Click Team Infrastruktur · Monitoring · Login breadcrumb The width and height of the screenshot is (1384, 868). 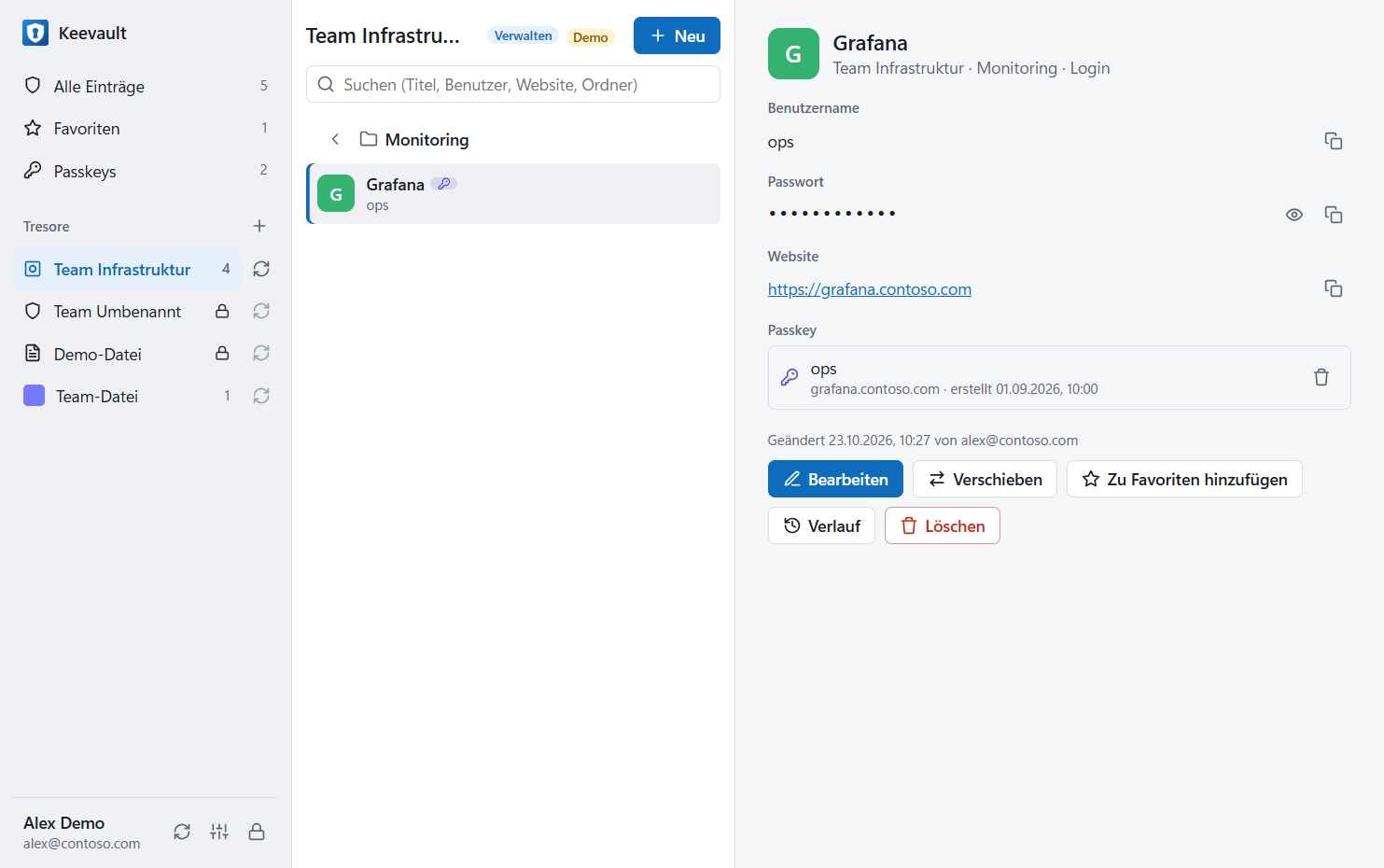(972, 68)
